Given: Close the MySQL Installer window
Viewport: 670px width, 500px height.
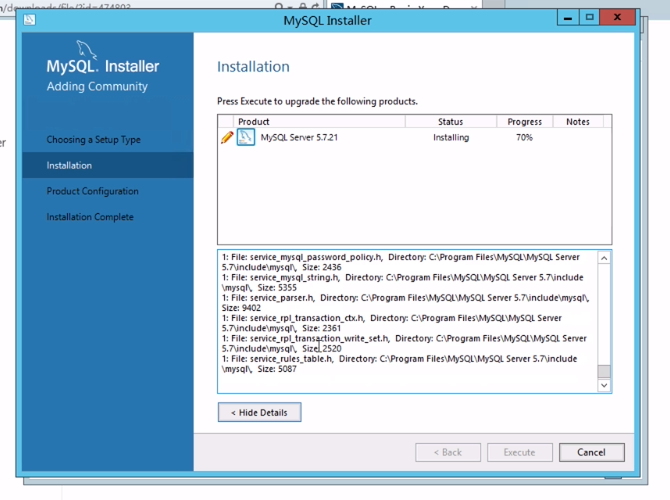Looking at the screenshot, I should [617, 18].
